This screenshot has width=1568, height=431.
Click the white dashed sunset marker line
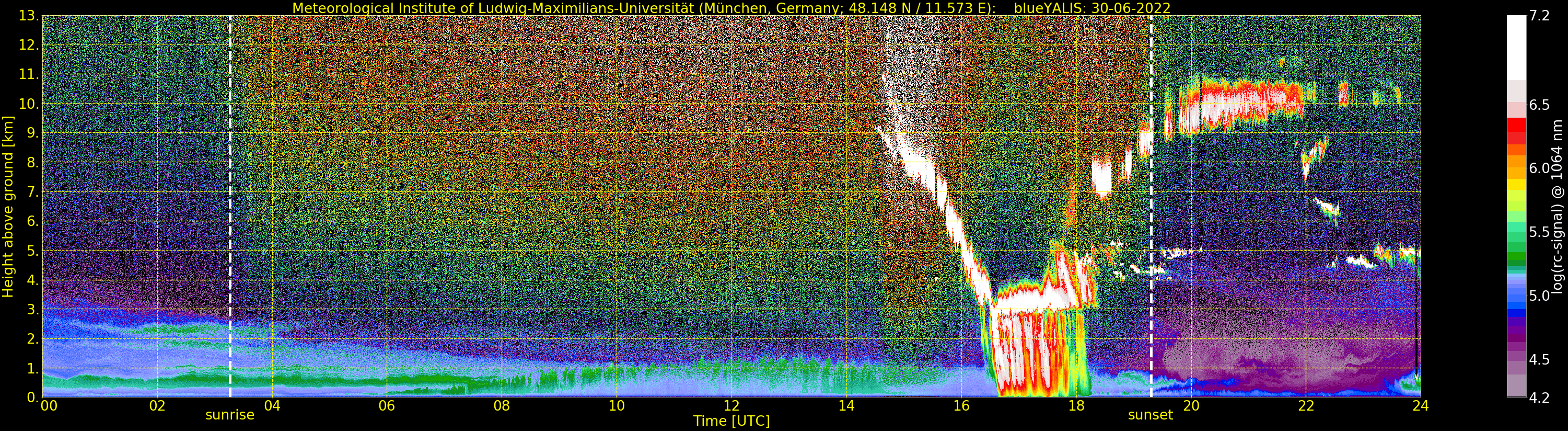(1151, 206)
